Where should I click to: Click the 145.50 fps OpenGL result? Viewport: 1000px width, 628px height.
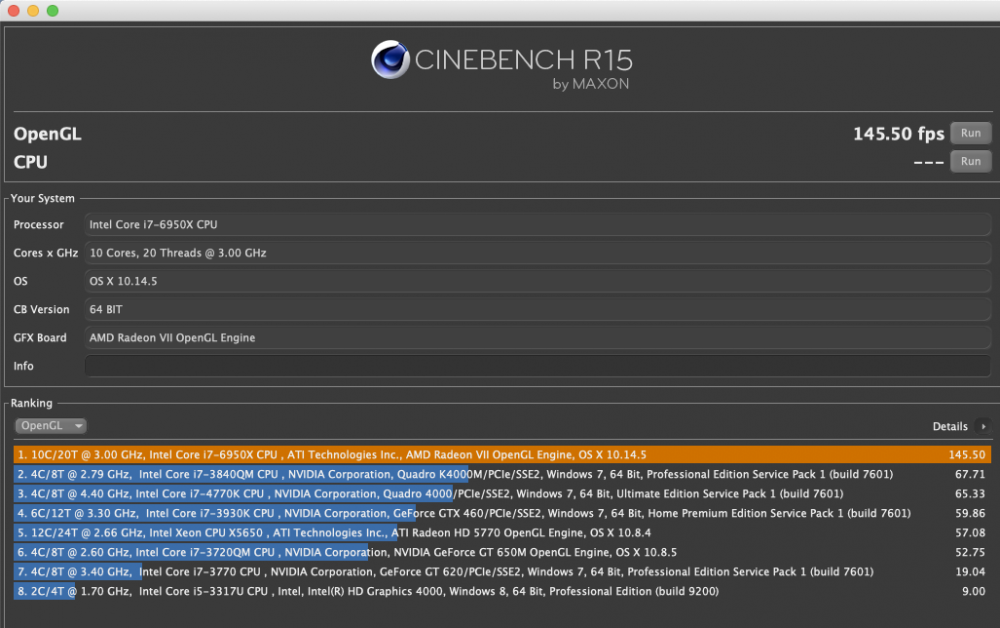(899, 134)
